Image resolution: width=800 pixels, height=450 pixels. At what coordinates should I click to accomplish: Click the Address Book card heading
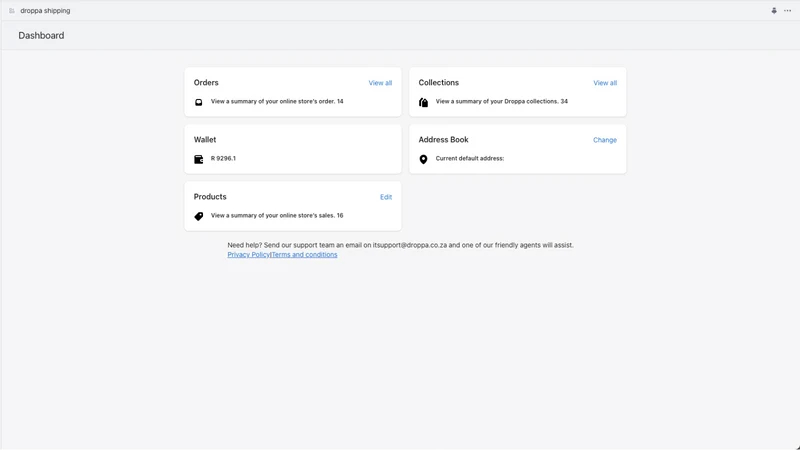pos(443,140)
